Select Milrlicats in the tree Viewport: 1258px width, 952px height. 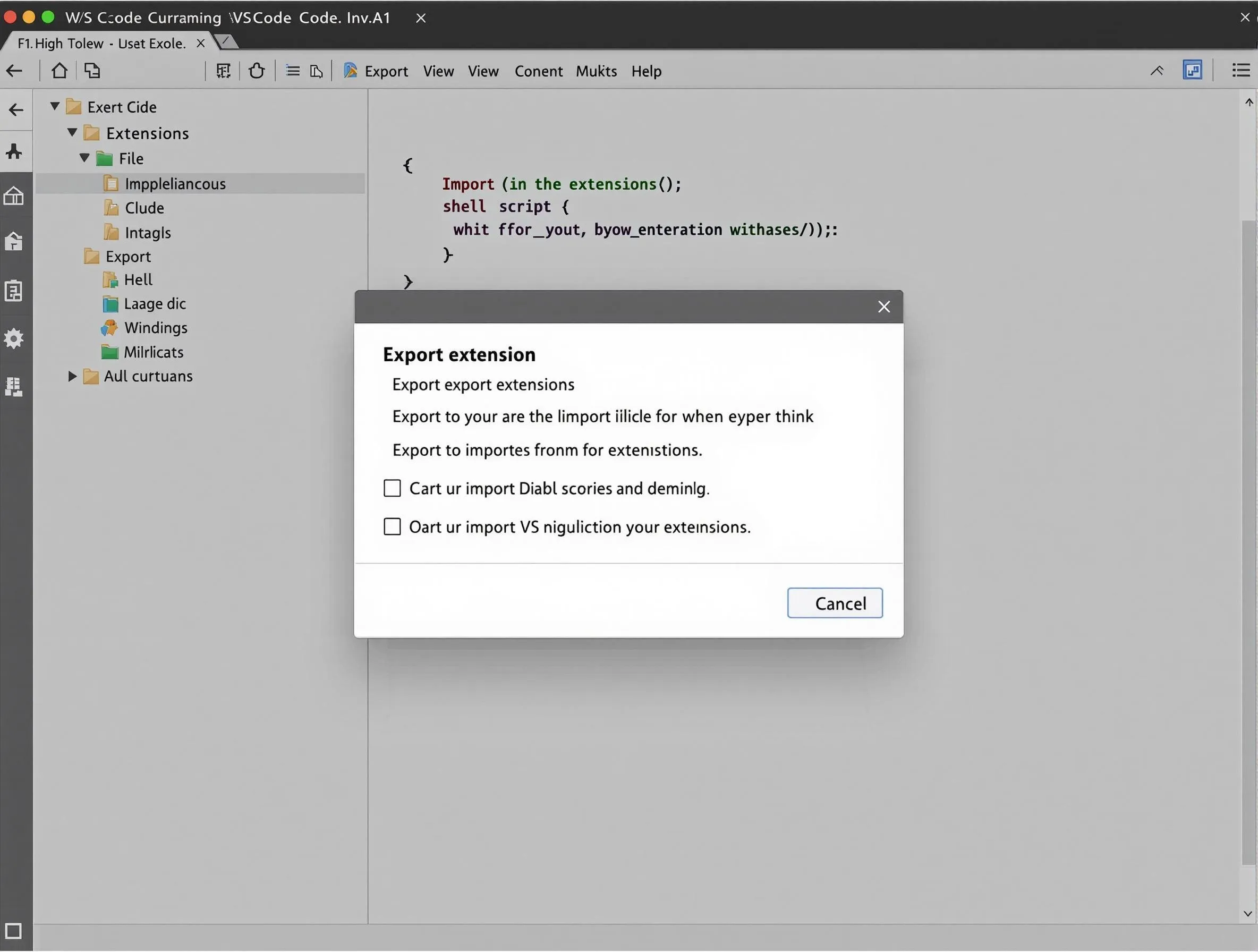154,353
